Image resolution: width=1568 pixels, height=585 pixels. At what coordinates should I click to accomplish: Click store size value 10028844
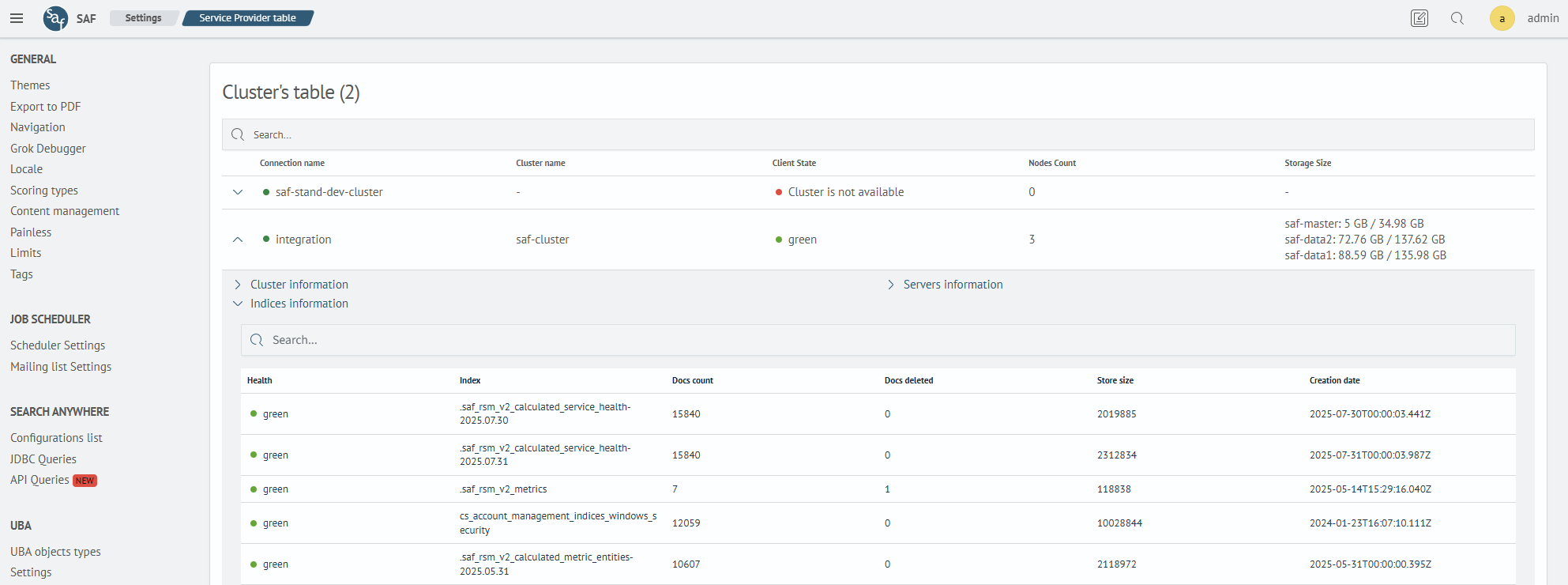coord(1119,523)
